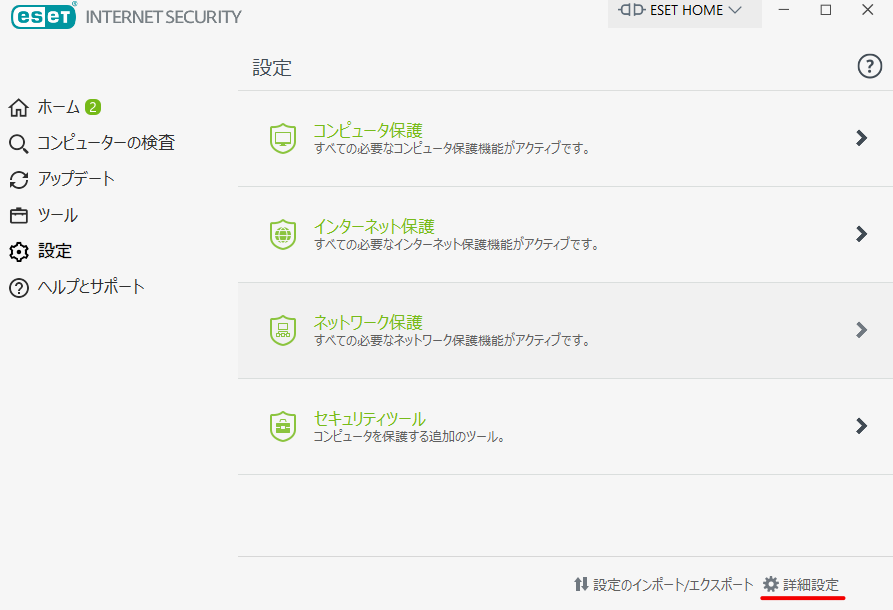Click the セキュリティツール toolbox shield icon
This screenshot has height=610, width=893.
pyautogui.click(x=283, y=426)
